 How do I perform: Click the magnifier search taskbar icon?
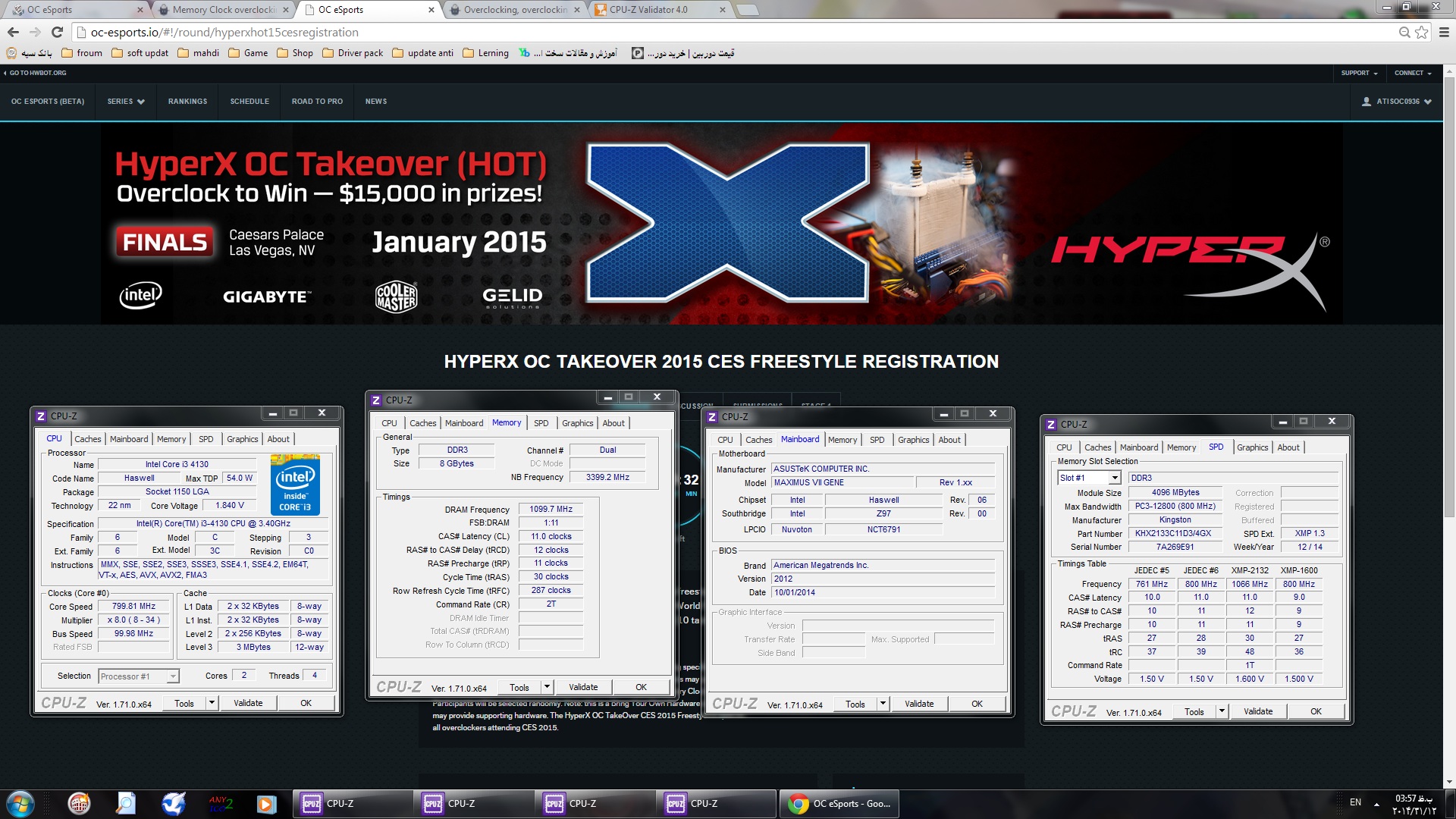click(126, 804)
